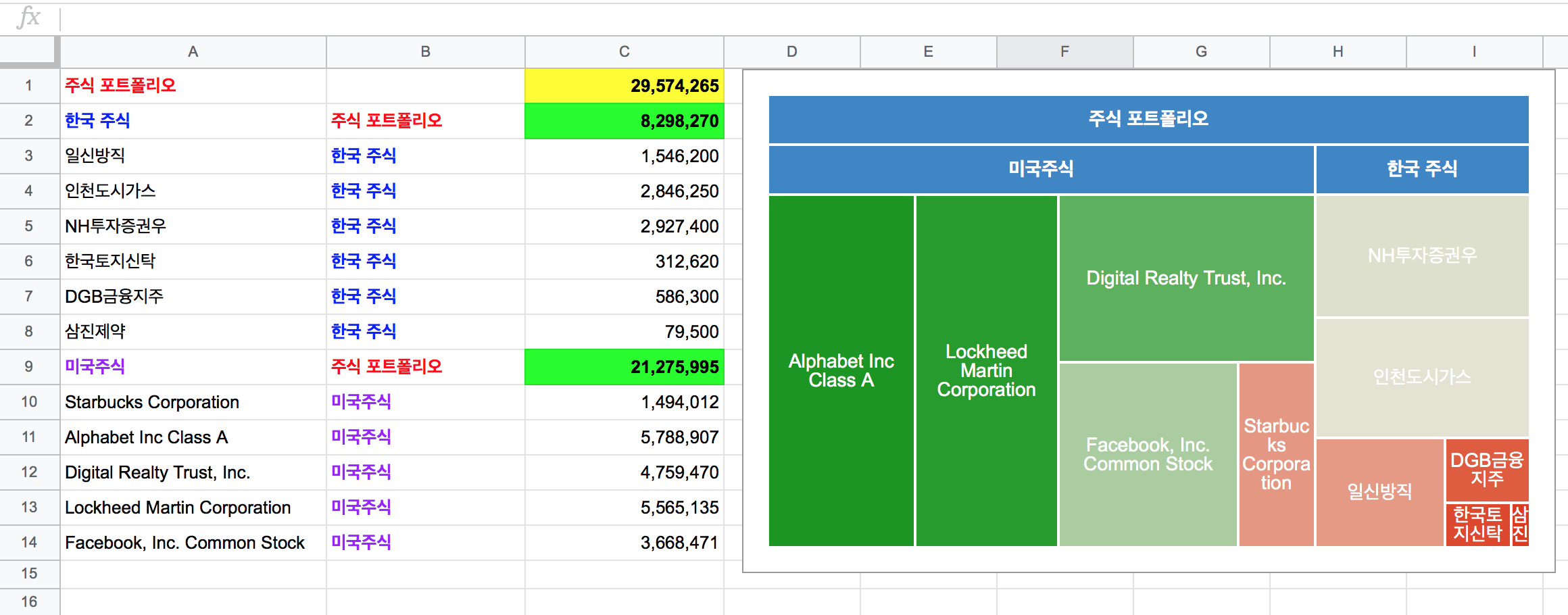Click treemap block 'Facebook, Inc. Common Stock'
This screenshot has height=615, width=1568.
point(1148,454)
